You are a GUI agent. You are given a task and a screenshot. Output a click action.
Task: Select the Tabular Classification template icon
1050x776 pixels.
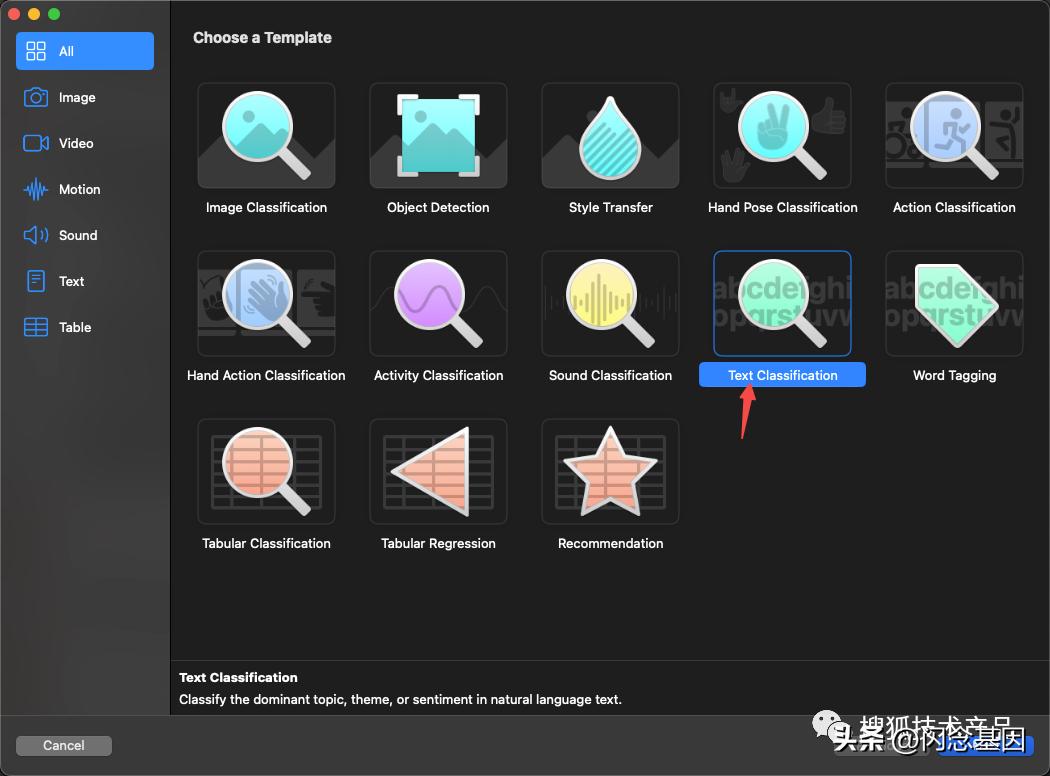pos(266,472)
